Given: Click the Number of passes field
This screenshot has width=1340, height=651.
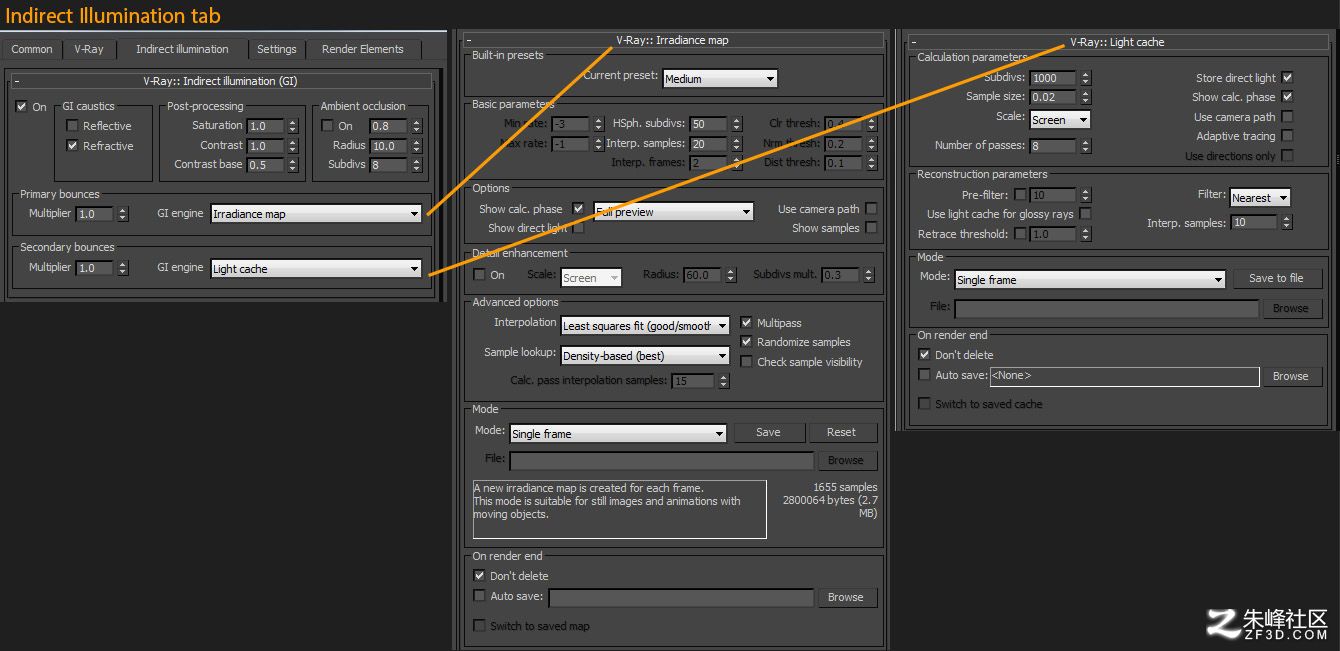Looking at the screenshot, I should pos(1052,146).
